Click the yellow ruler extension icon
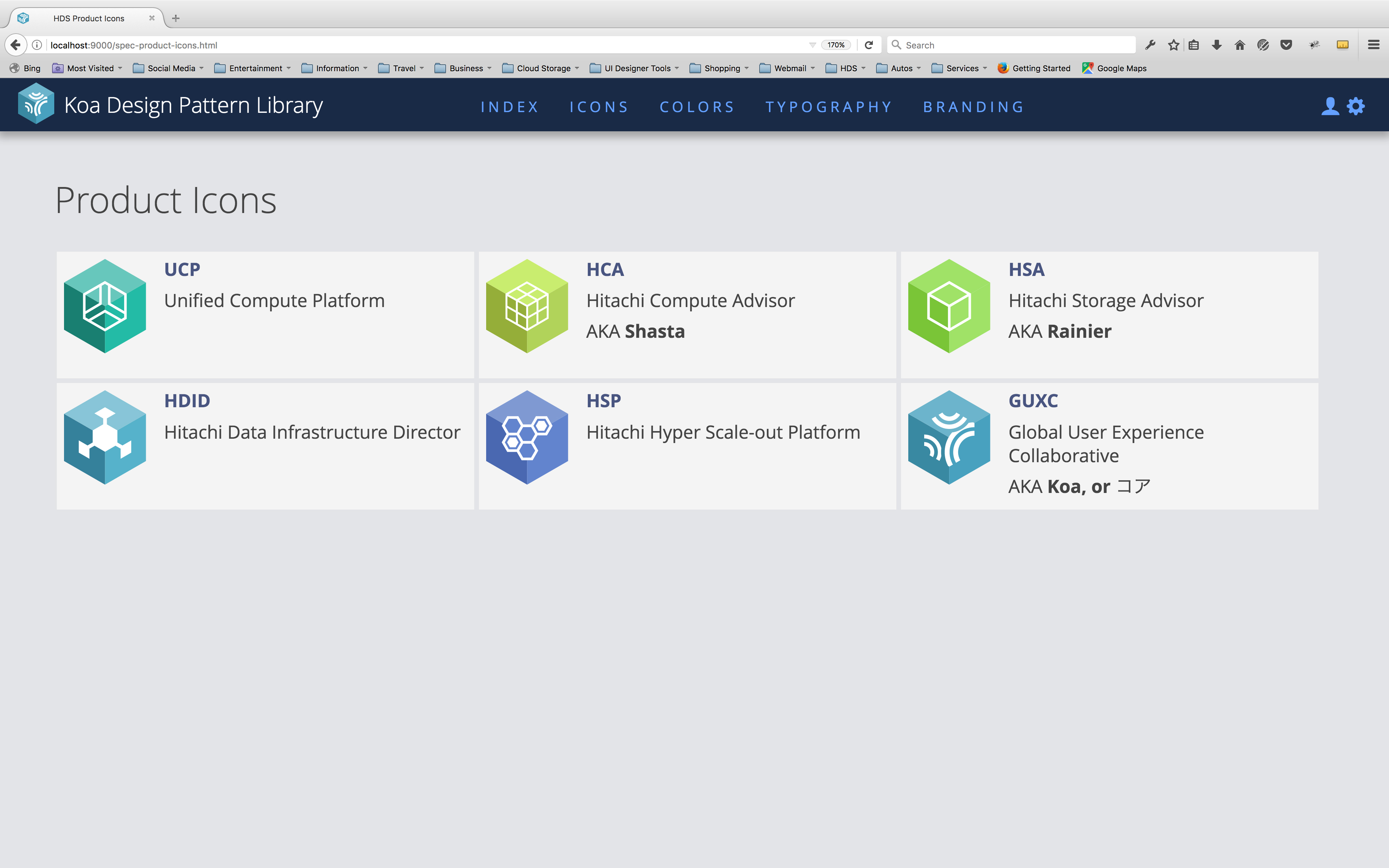The height and width of the screenshot is (868, 1389). coord(1342,45)
